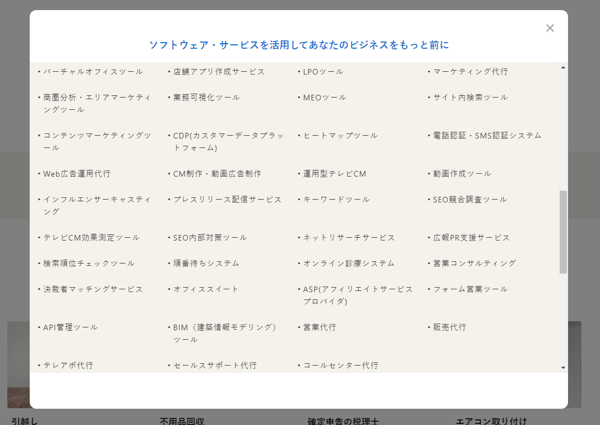Screen dimensions: 600x425
Task: Open 電話認証・SMS認証システム
Action: coord(487,136)
